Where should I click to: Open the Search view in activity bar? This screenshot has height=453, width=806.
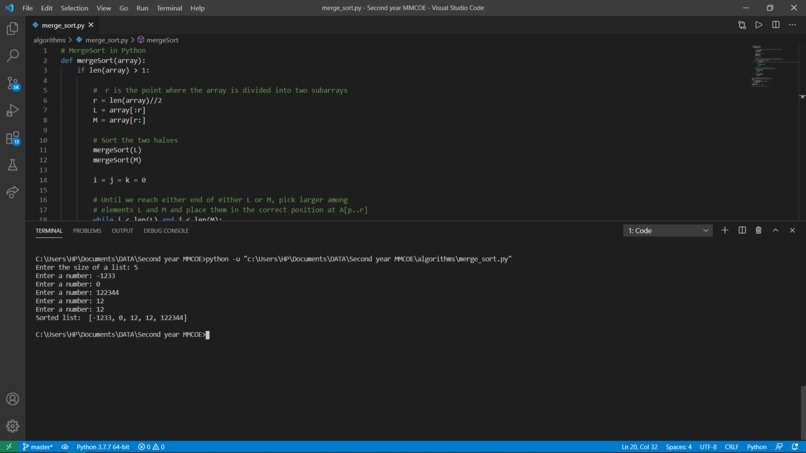pyautogui.click(x=12, y=55)
